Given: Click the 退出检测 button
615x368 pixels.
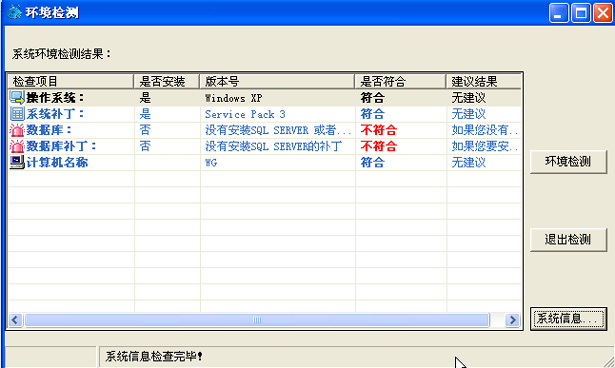Looking at the screenshot, I should coord(568,240).
